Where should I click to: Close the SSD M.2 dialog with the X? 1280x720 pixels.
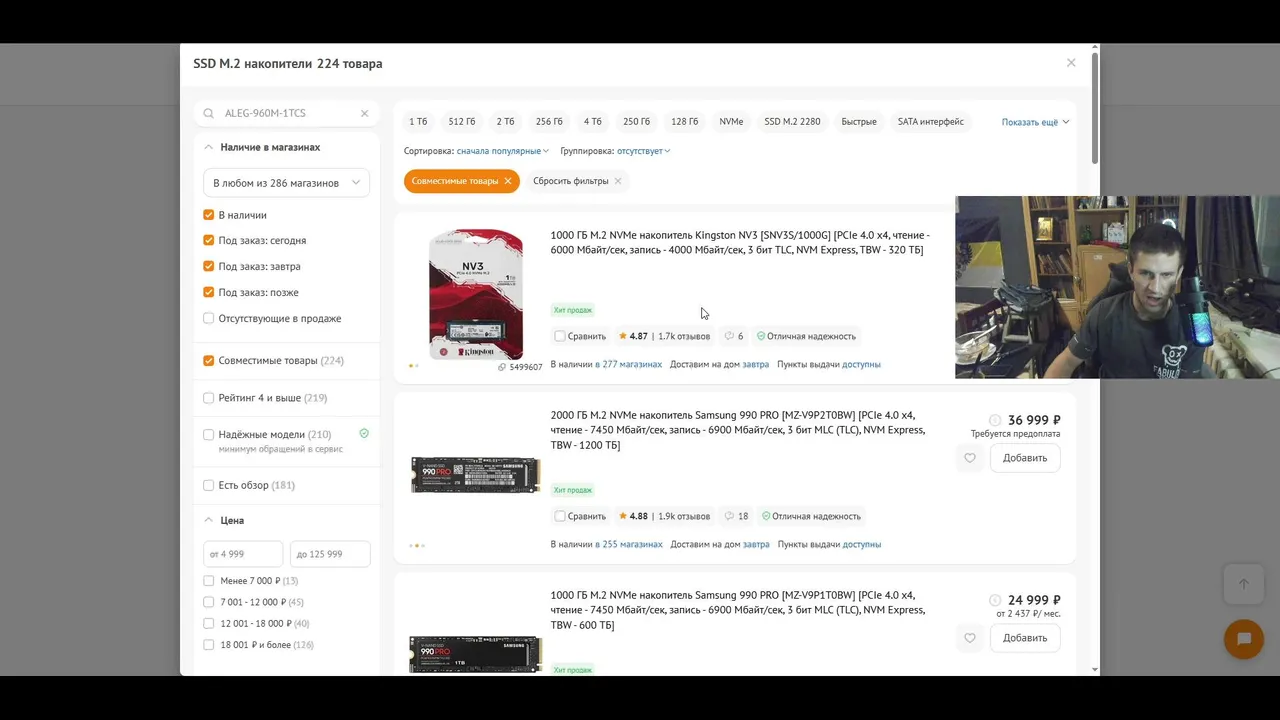[1071, 62]
